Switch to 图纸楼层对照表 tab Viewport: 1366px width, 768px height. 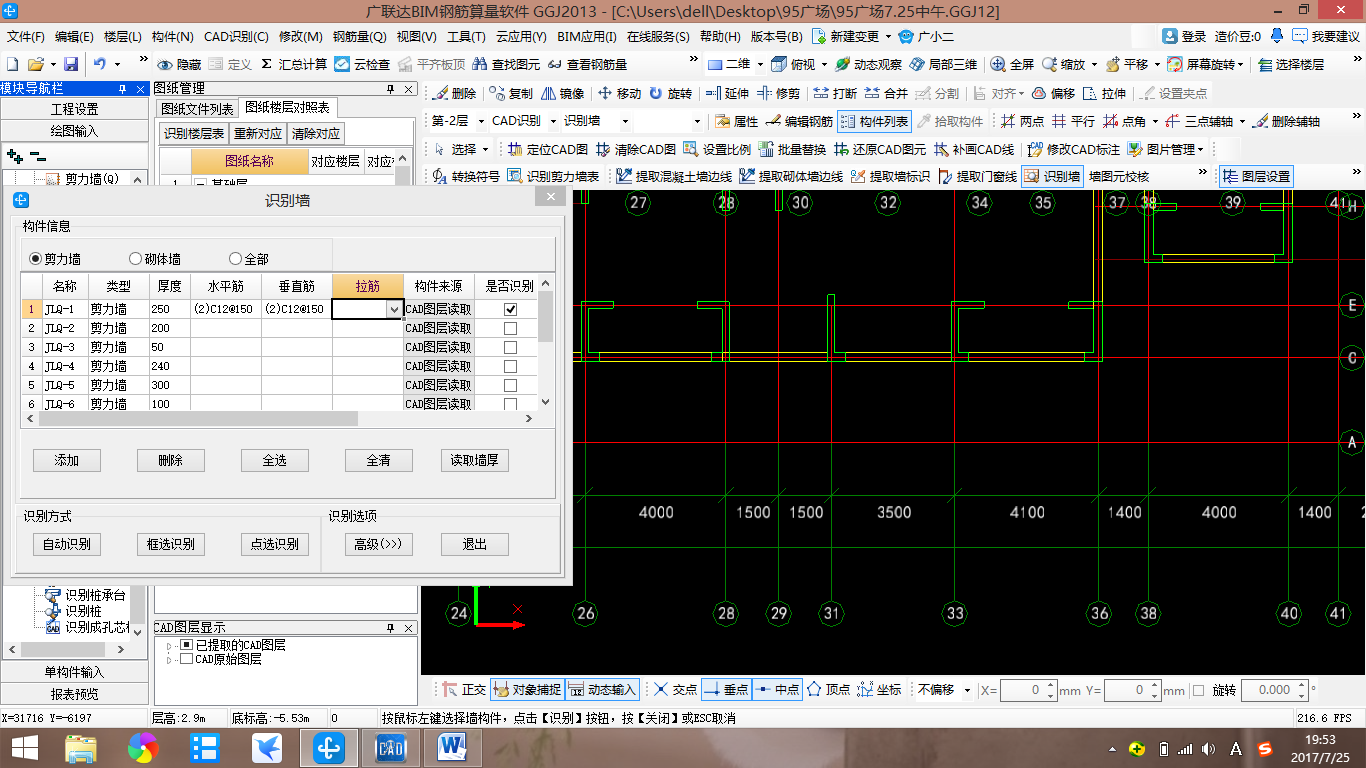(x=287, y=108)
